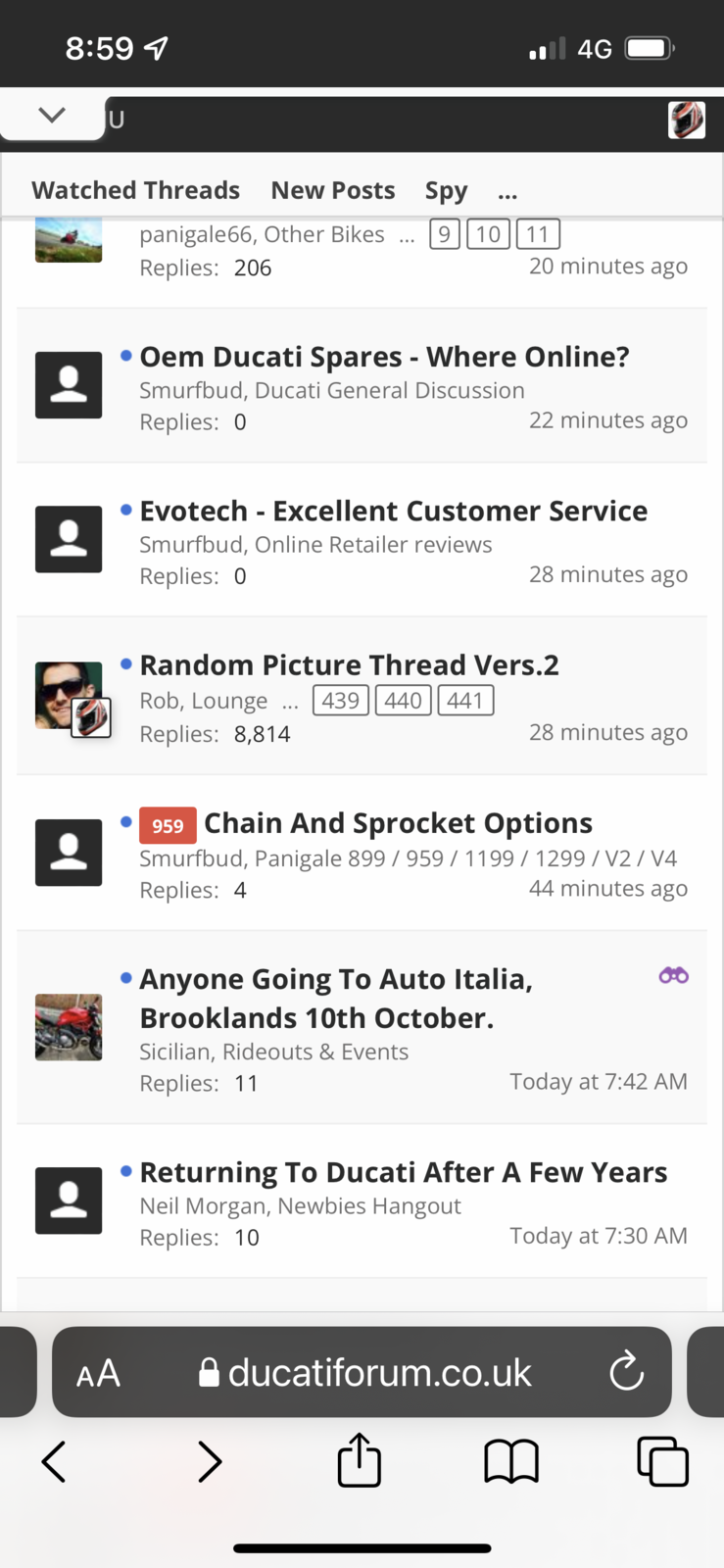724x1568 pixels.
Task: Go to page 10 of the top thread
Action: pos(488,234)
